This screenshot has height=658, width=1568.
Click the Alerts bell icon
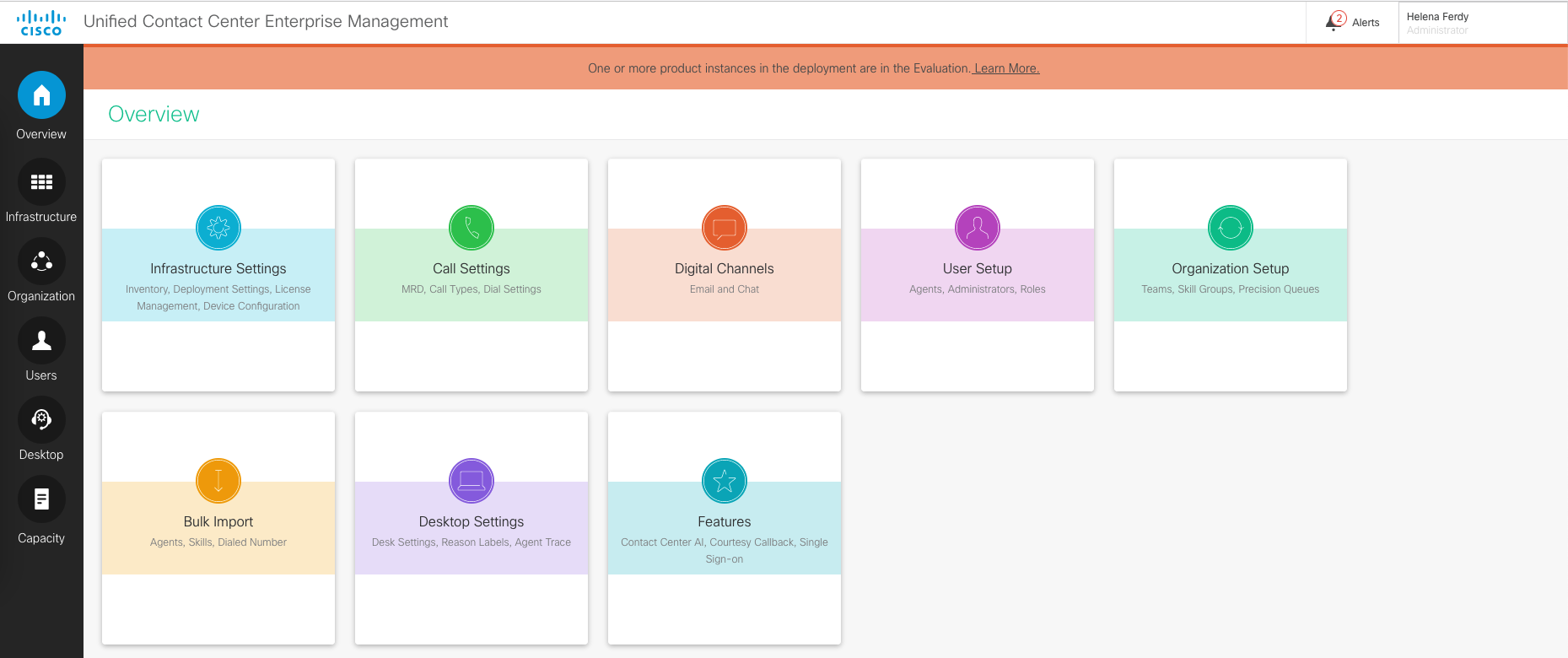click(1335, 22)
